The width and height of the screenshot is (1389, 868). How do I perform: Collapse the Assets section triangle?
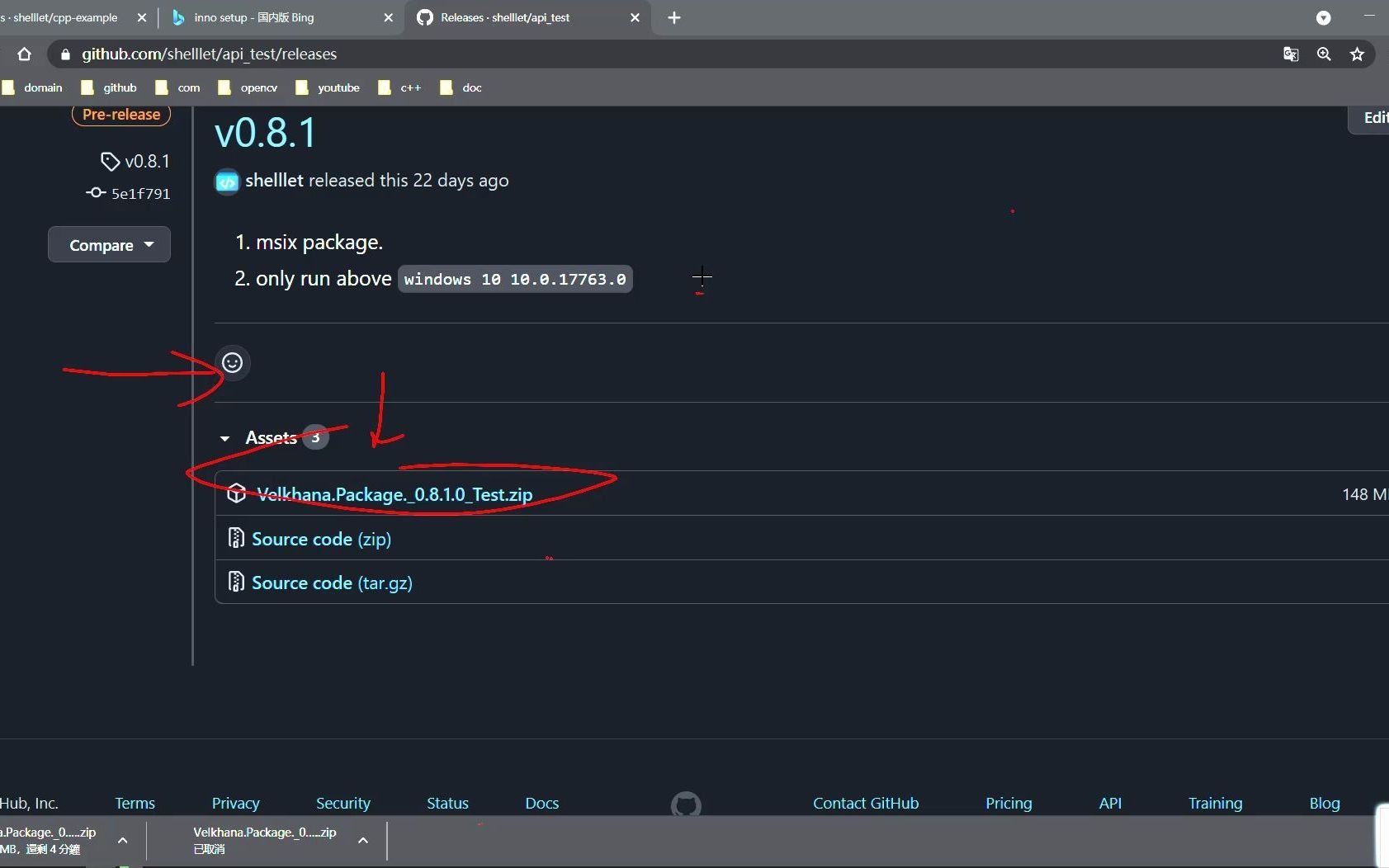[x=224, y=438]
